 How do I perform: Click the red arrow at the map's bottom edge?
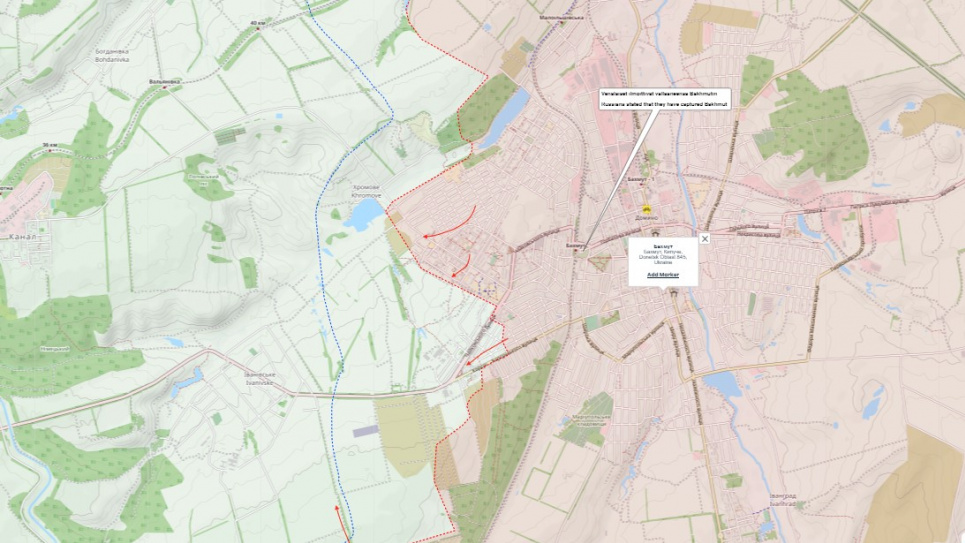coord(342,520)
